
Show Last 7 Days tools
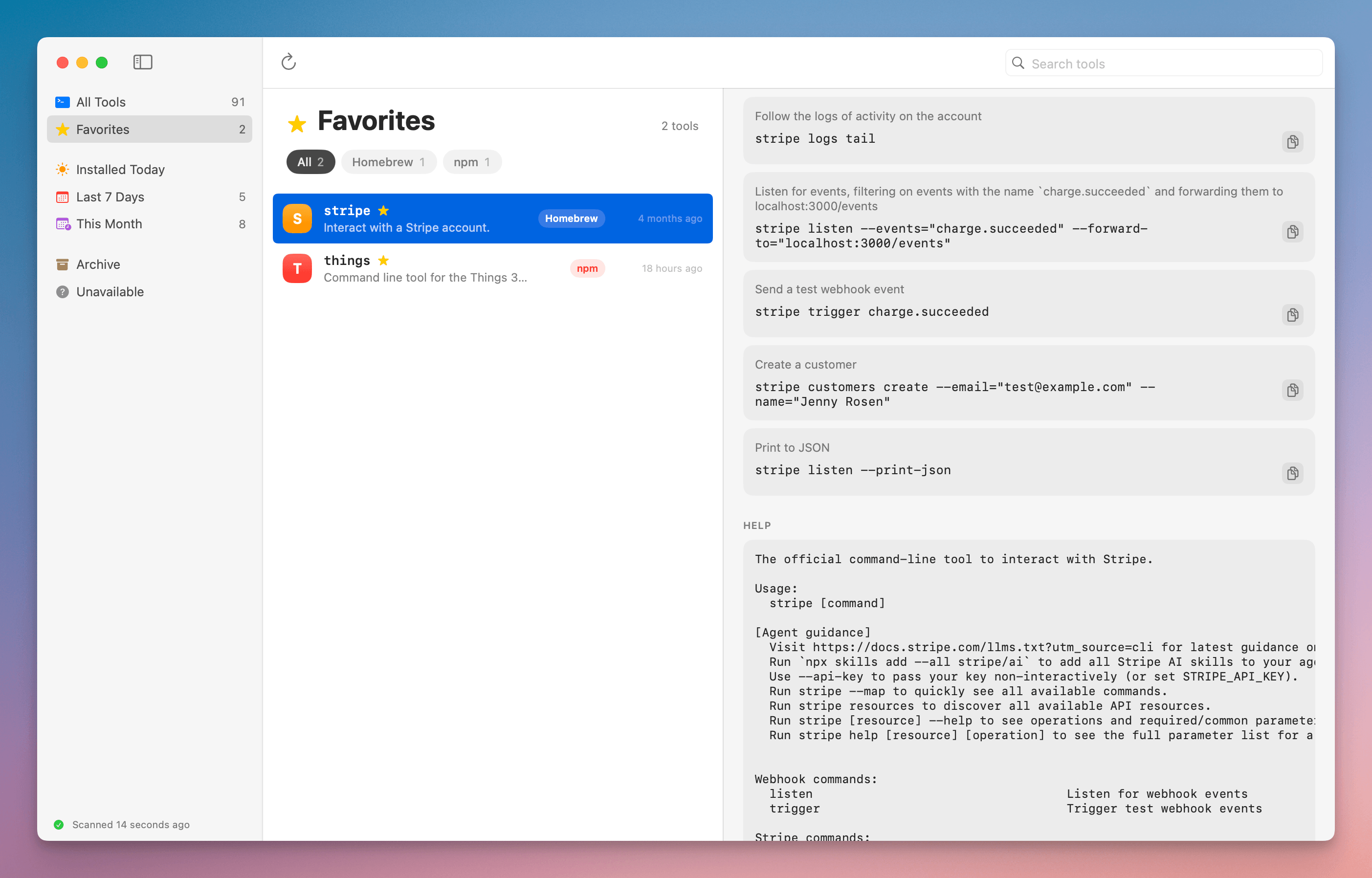point(150,197)
